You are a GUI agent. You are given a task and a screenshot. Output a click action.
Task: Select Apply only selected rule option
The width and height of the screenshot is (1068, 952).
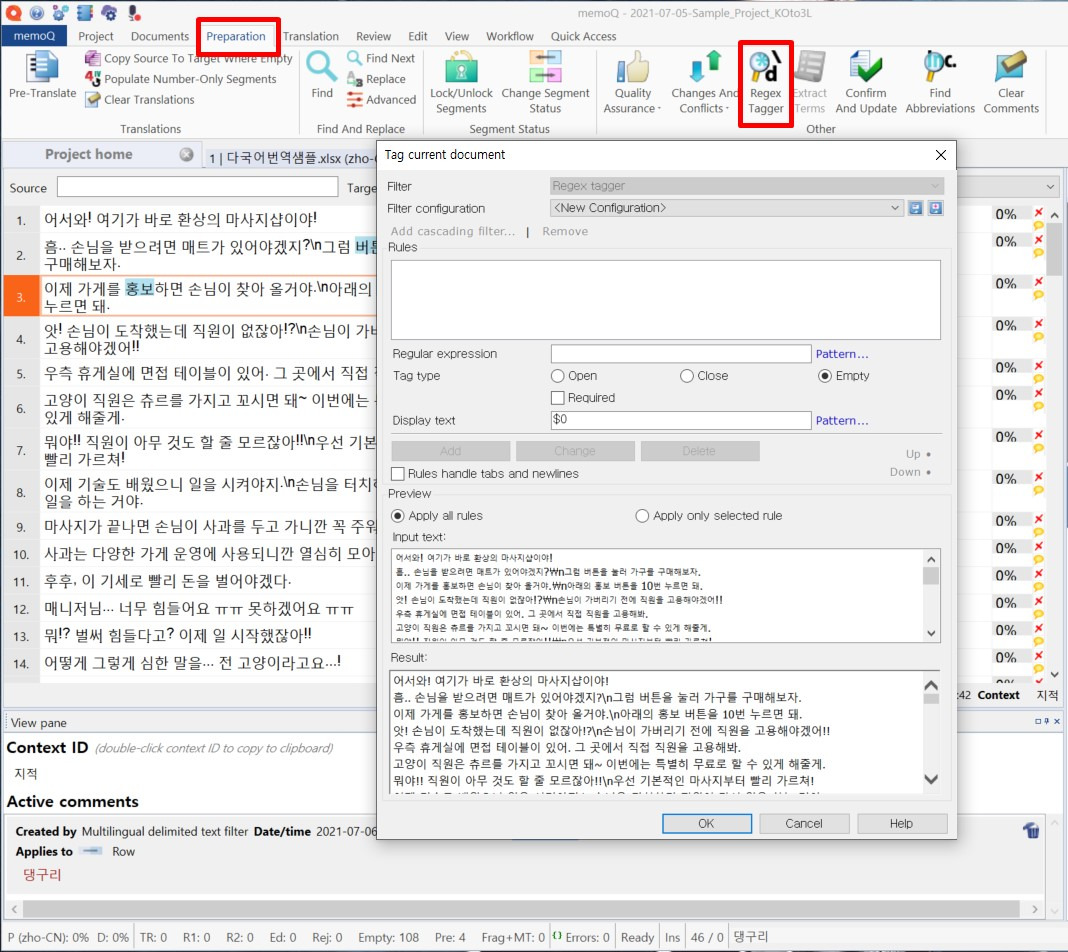point(642,515)
